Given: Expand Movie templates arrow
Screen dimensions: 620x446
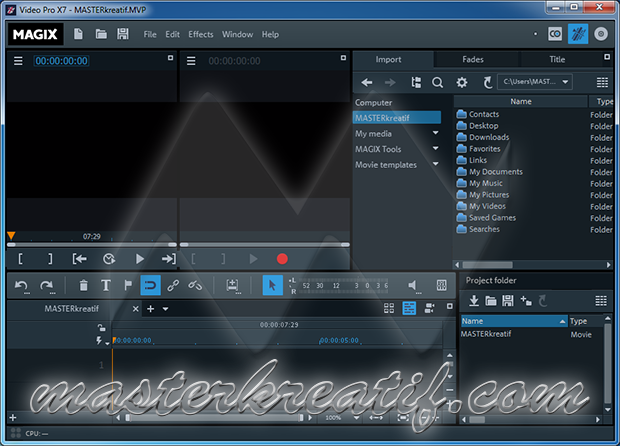Looking at the screenshot, I should (435, 164).
